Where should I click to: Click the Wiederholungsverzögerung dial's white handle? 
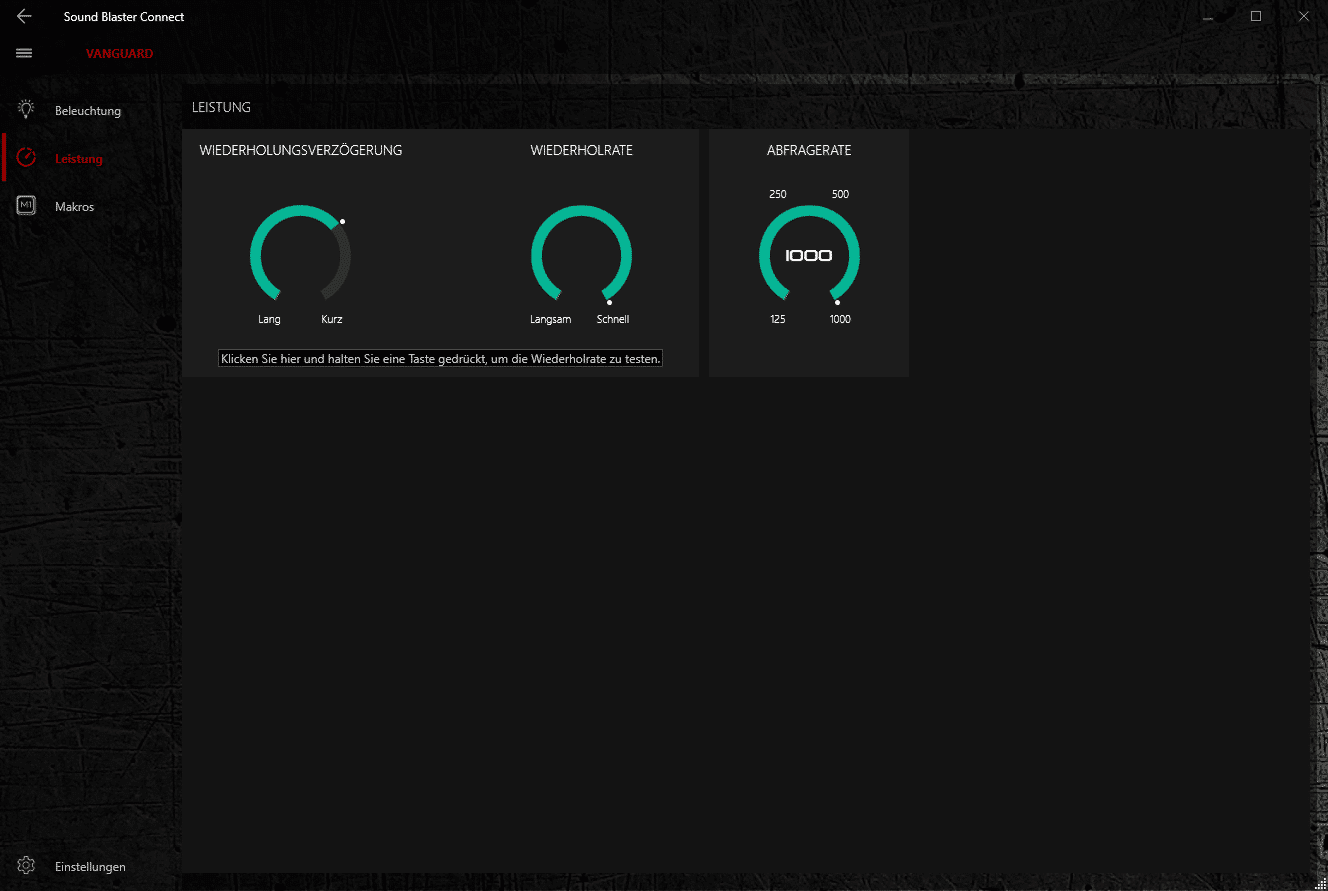tap(342, 221)
